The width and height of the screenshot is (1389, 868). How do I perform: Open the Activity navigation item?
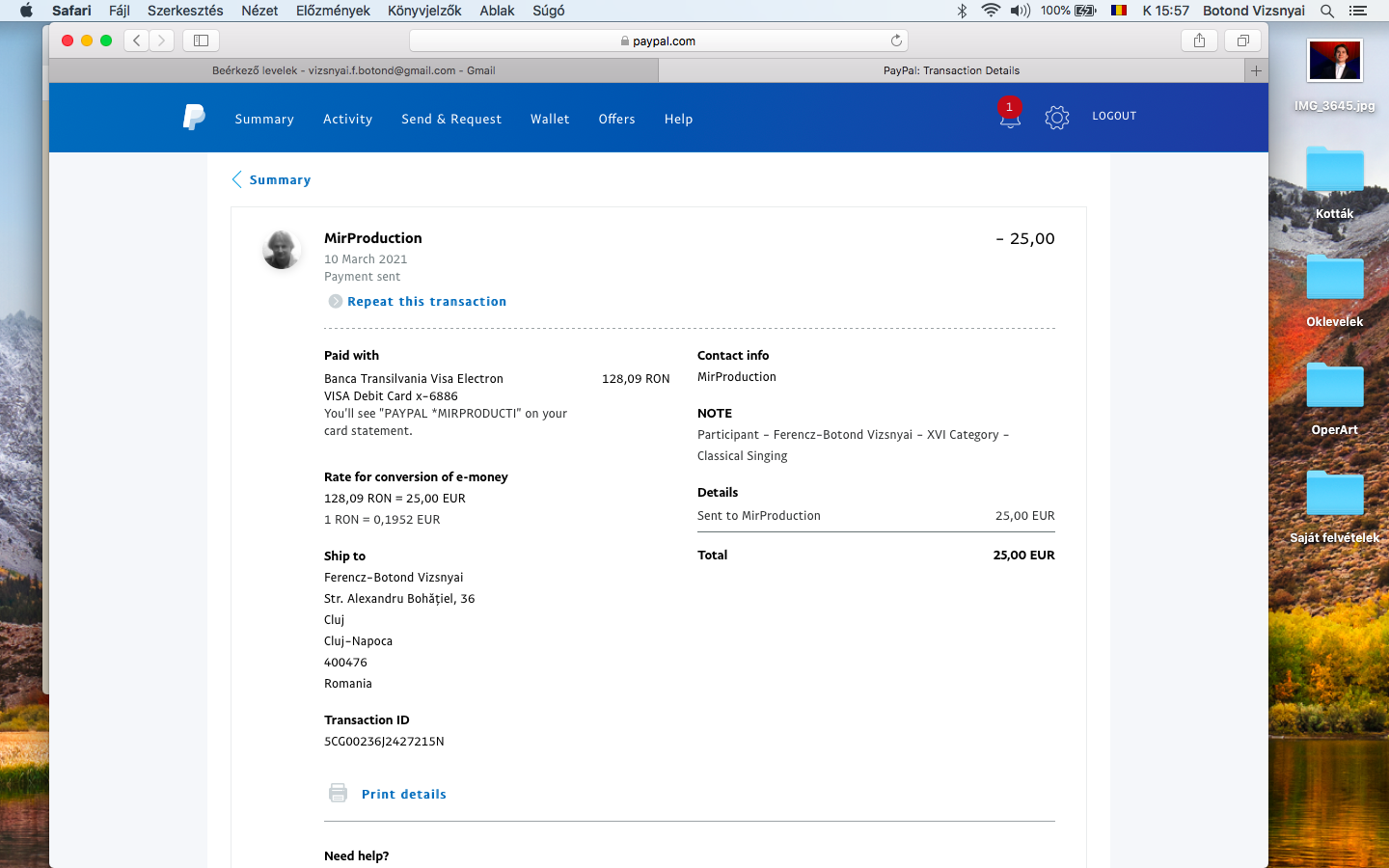tap(347, 120)
